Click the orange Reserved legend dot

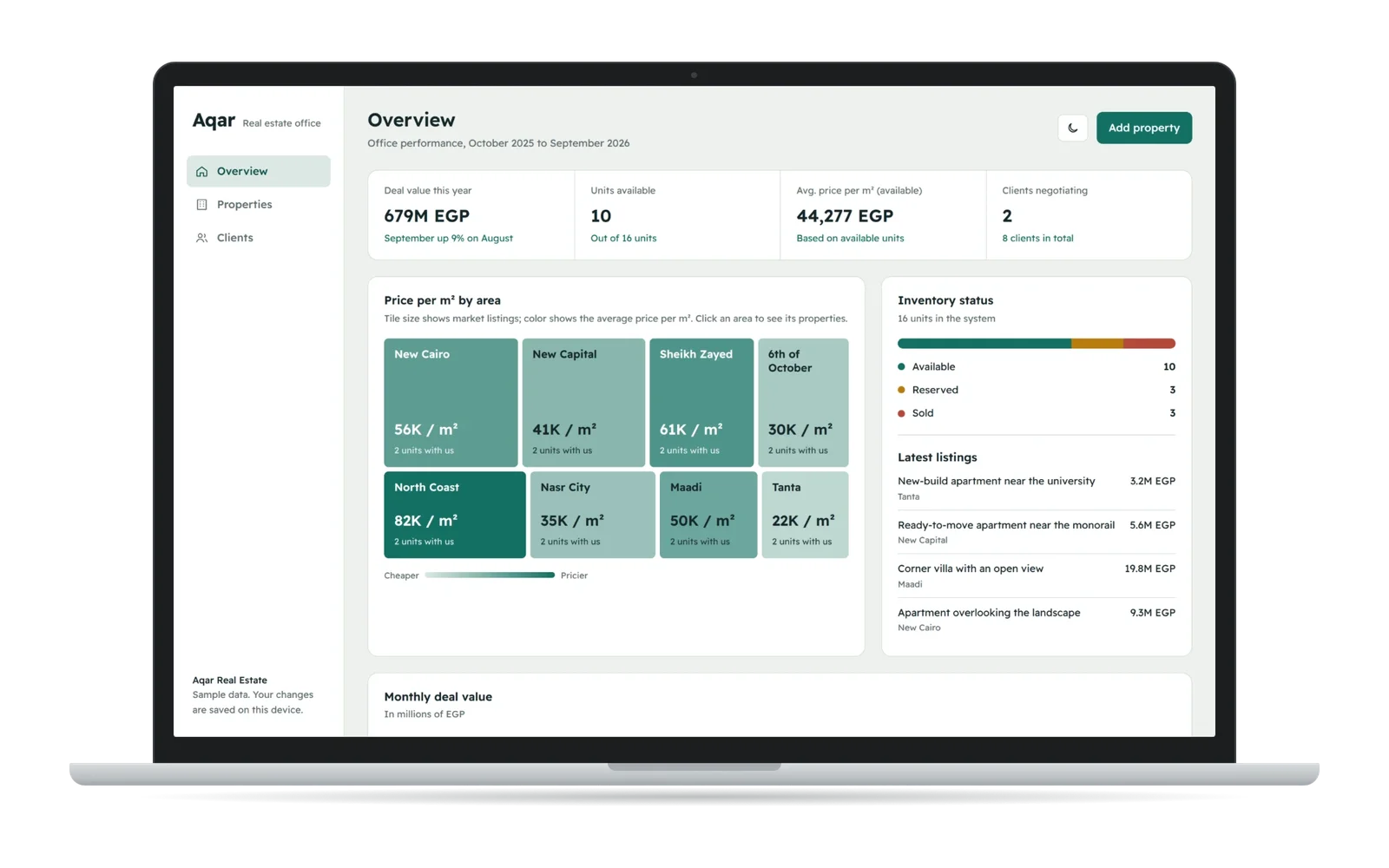pos(901,391)
